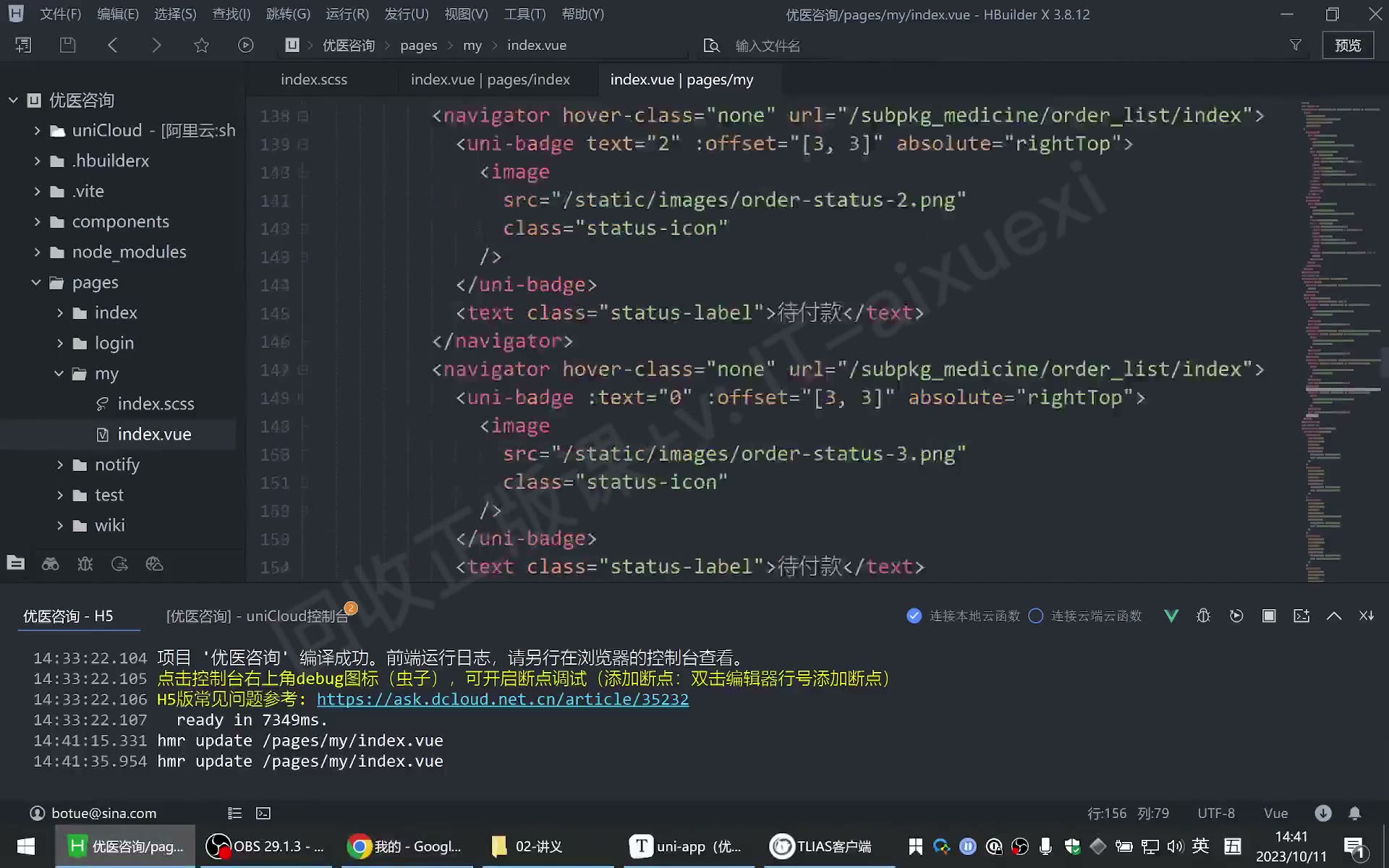Click the sidebar bug icon at bottom
Image resolution: width=1389 pixels, height=868 pixels.
(85, 563)
